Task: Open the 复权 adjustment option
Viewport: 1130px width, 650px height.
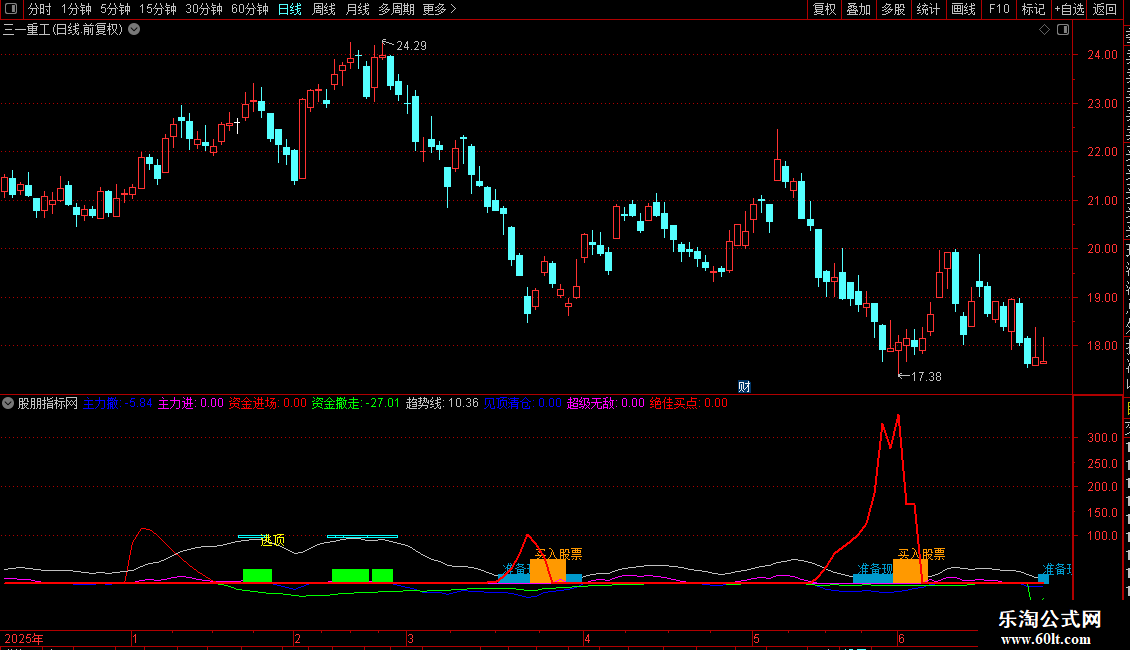Action: tap(824, 9)
